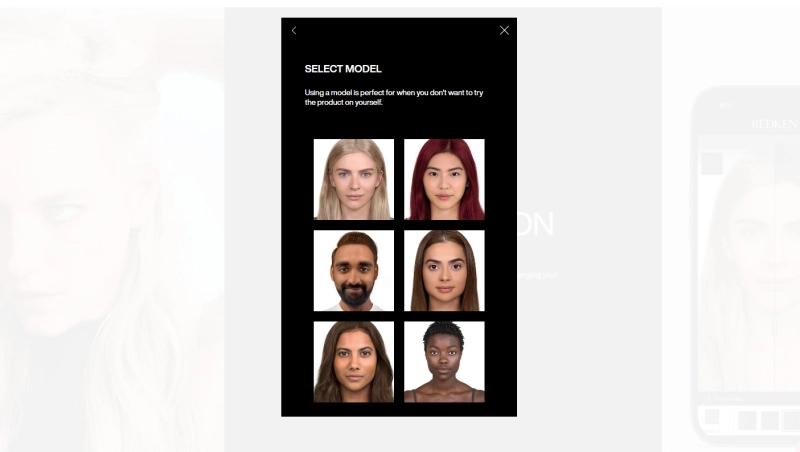Choose the red-haired model photo
The height and width of the screenshot is (452, 800).
pyautogui.click(x=444, y=179)
